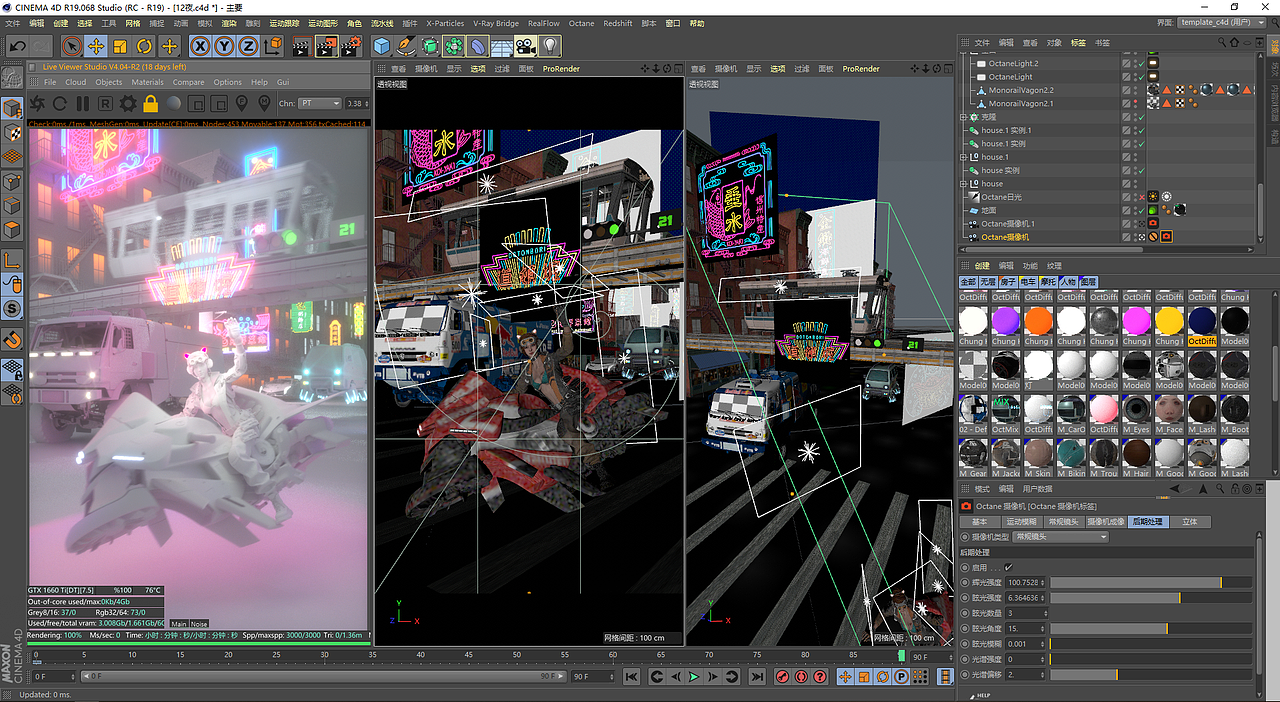
Task: Toggle Live Viewer resolution lock
Action: pos(150,104)
